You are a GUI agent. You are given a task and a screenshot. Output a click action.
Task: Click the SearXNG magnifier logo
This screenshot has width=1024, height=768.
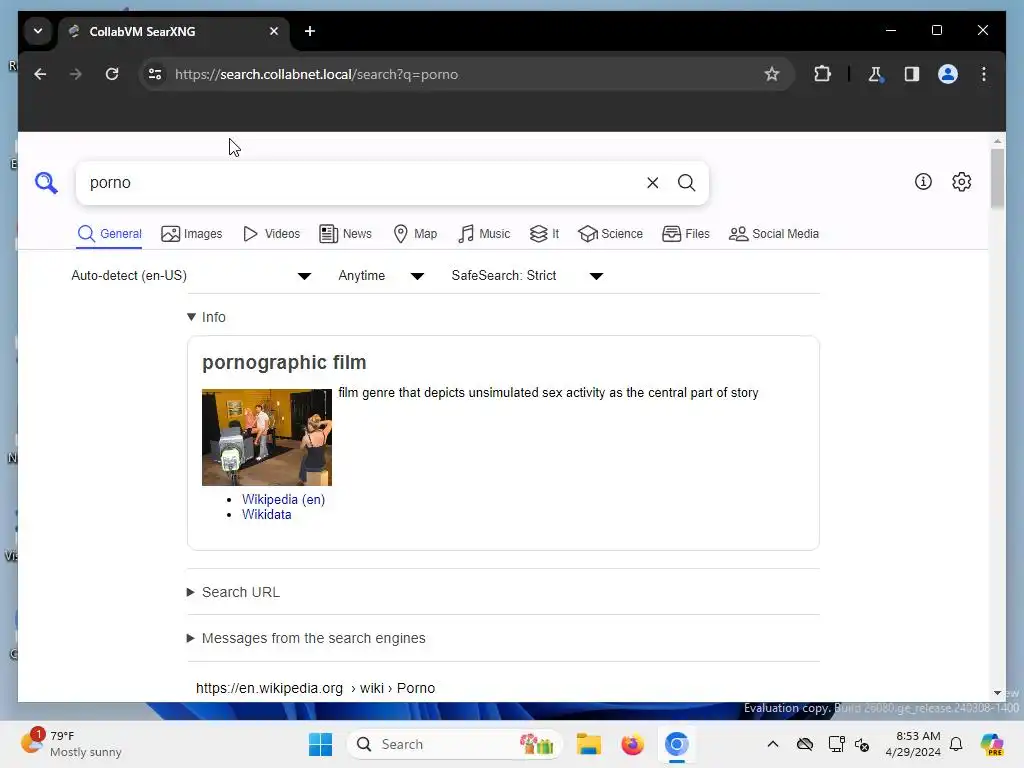(x=46, y=183)
